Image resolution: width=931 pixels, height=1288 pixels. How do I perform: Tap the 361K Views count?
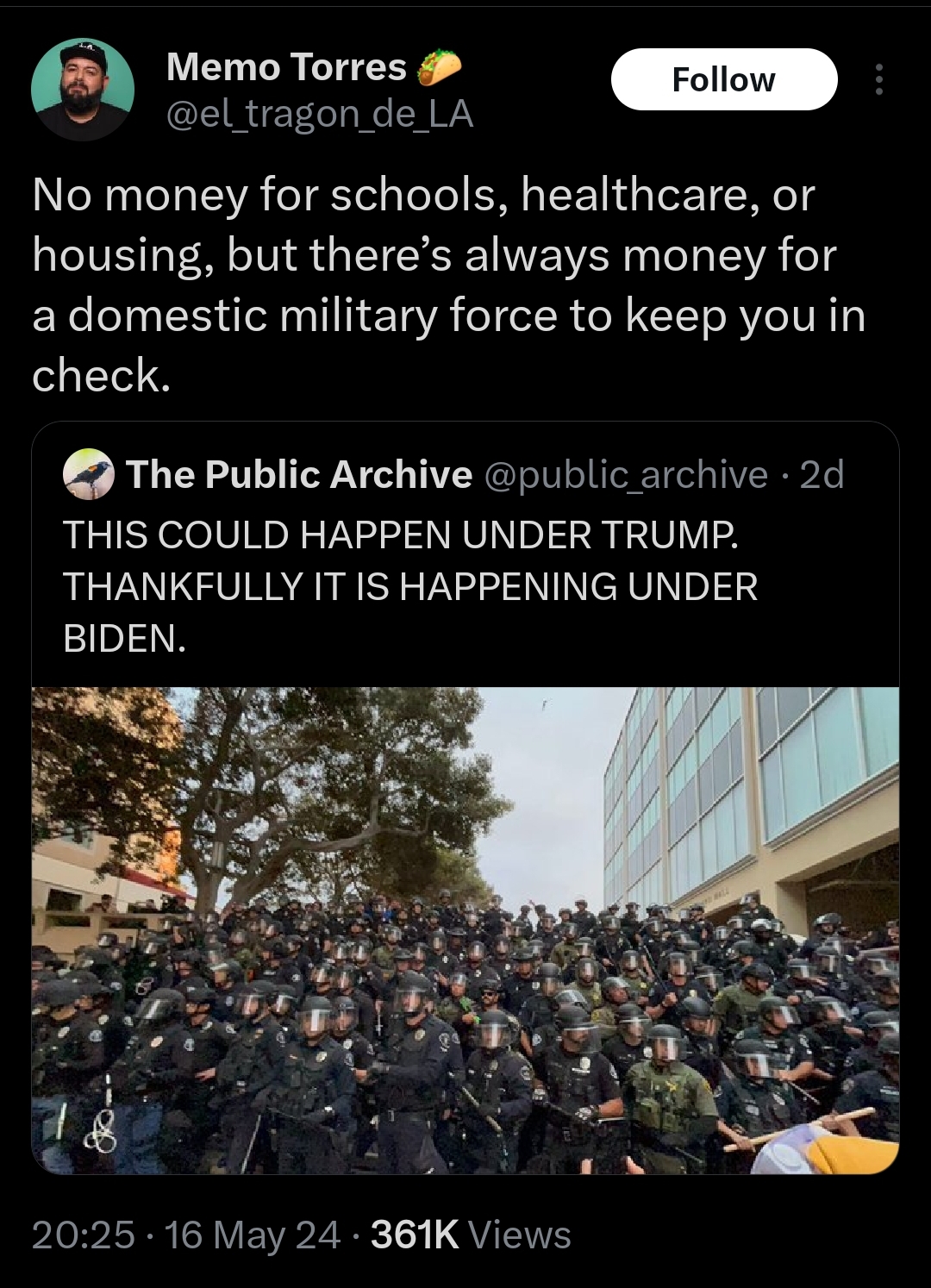coord(471,1235)
